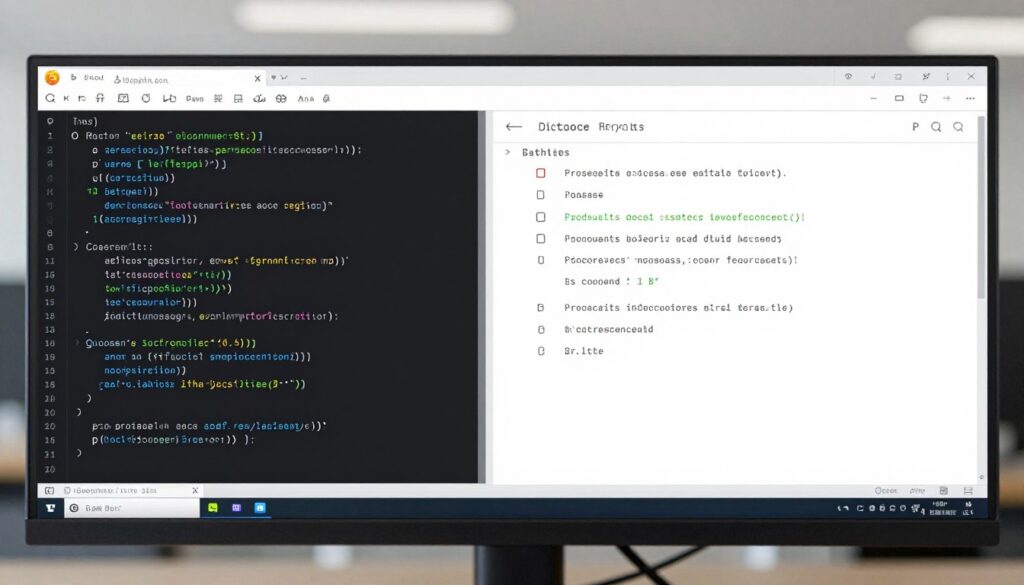Click the magnifier icon in the top-left toolbar
Viewport: 1024px width, 585px height.
pyautogui.click(x=50, y=99)
